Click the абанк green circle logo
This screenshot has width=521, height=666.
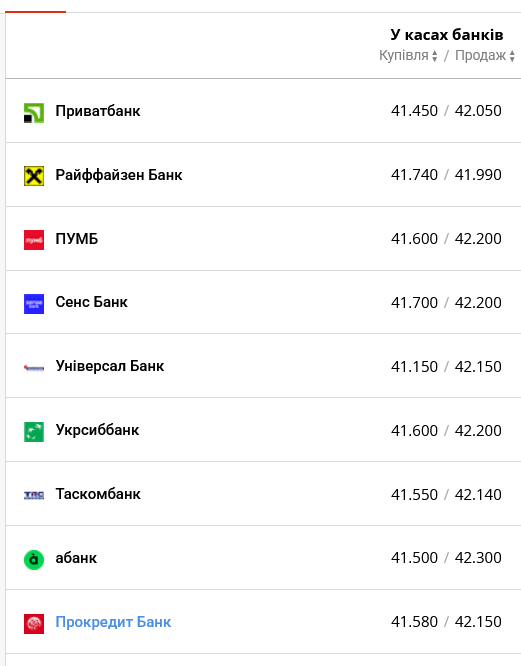34,560
